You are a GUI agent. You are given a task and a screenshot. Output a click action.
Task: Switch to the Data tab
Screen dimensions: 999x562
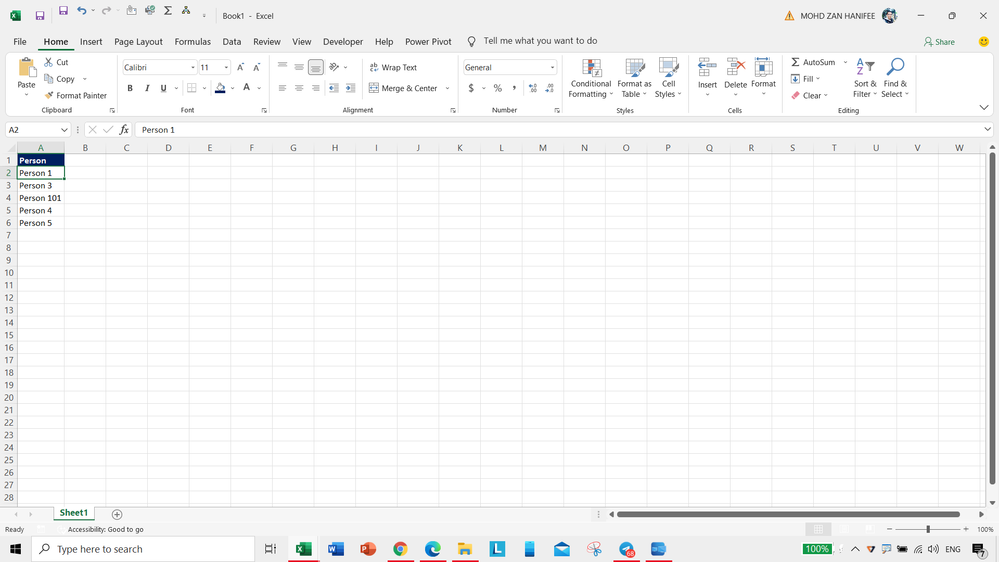coord(232,41)
